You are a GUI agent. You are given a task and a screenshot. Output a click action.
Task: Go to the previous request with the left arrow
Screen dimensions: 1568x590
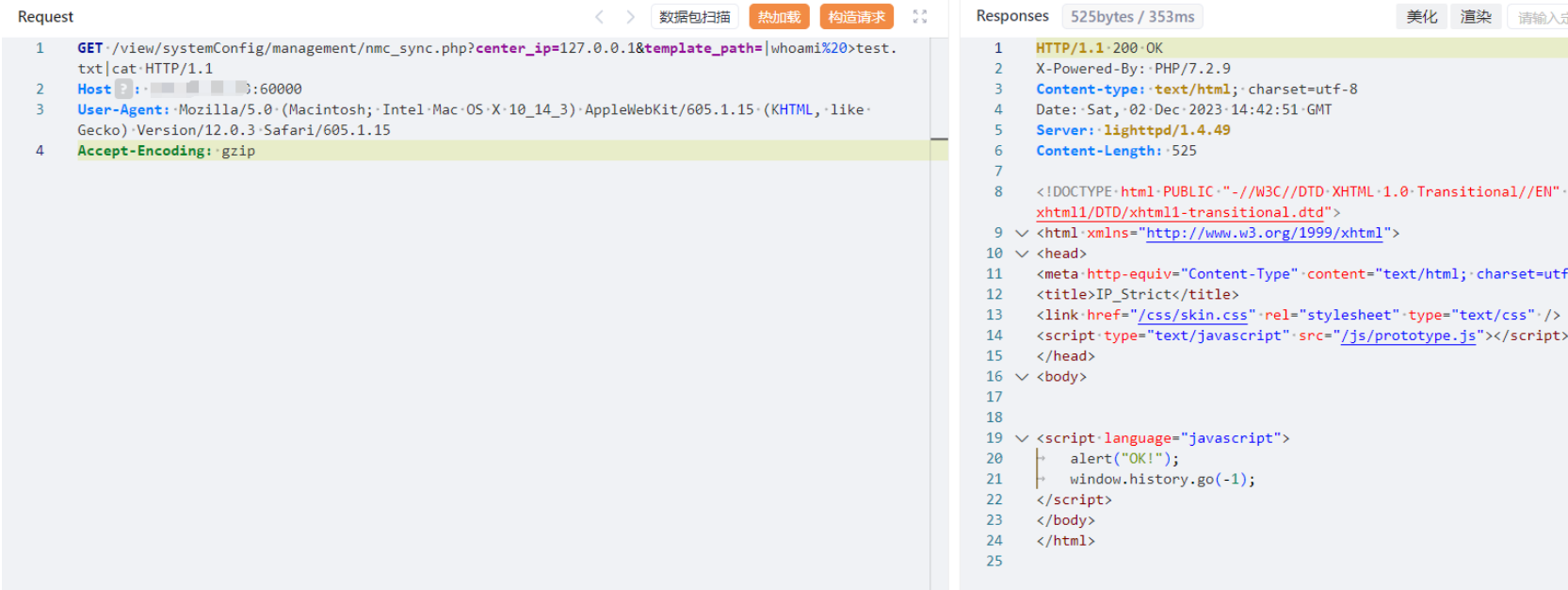tap(599, 17)
